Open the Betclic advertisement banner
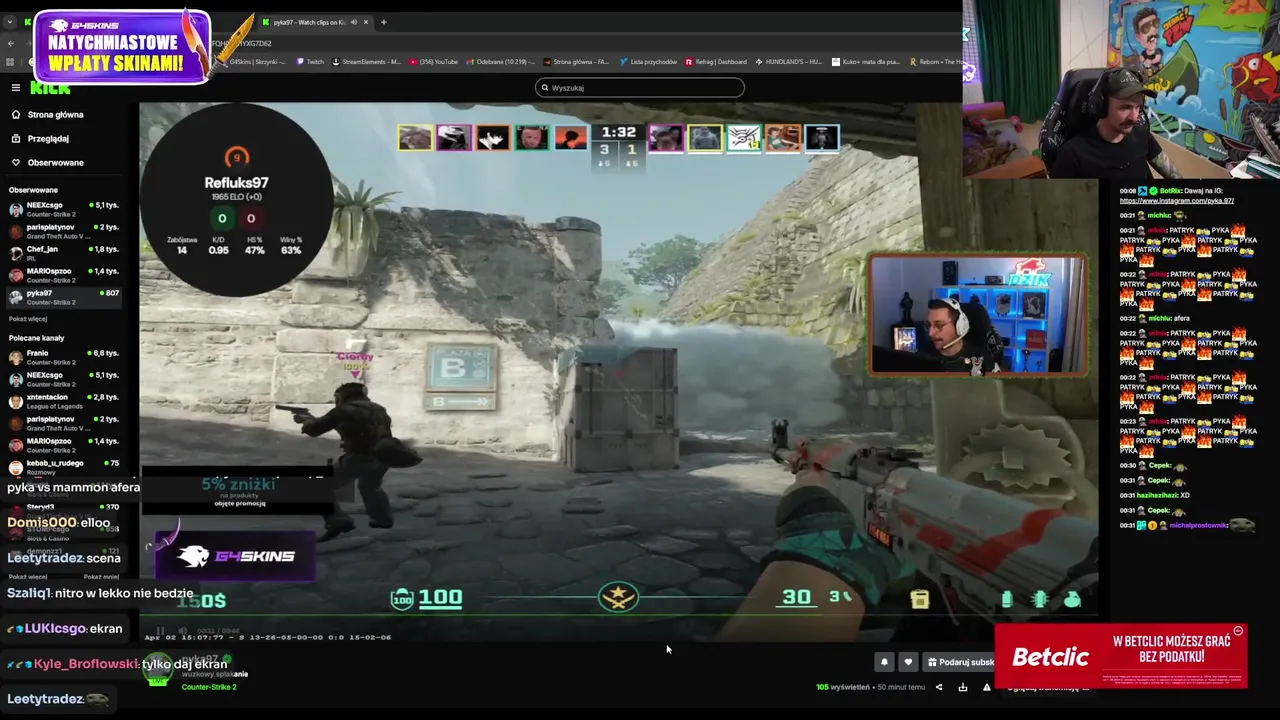1280x720 pixels. click(1120, 656)
